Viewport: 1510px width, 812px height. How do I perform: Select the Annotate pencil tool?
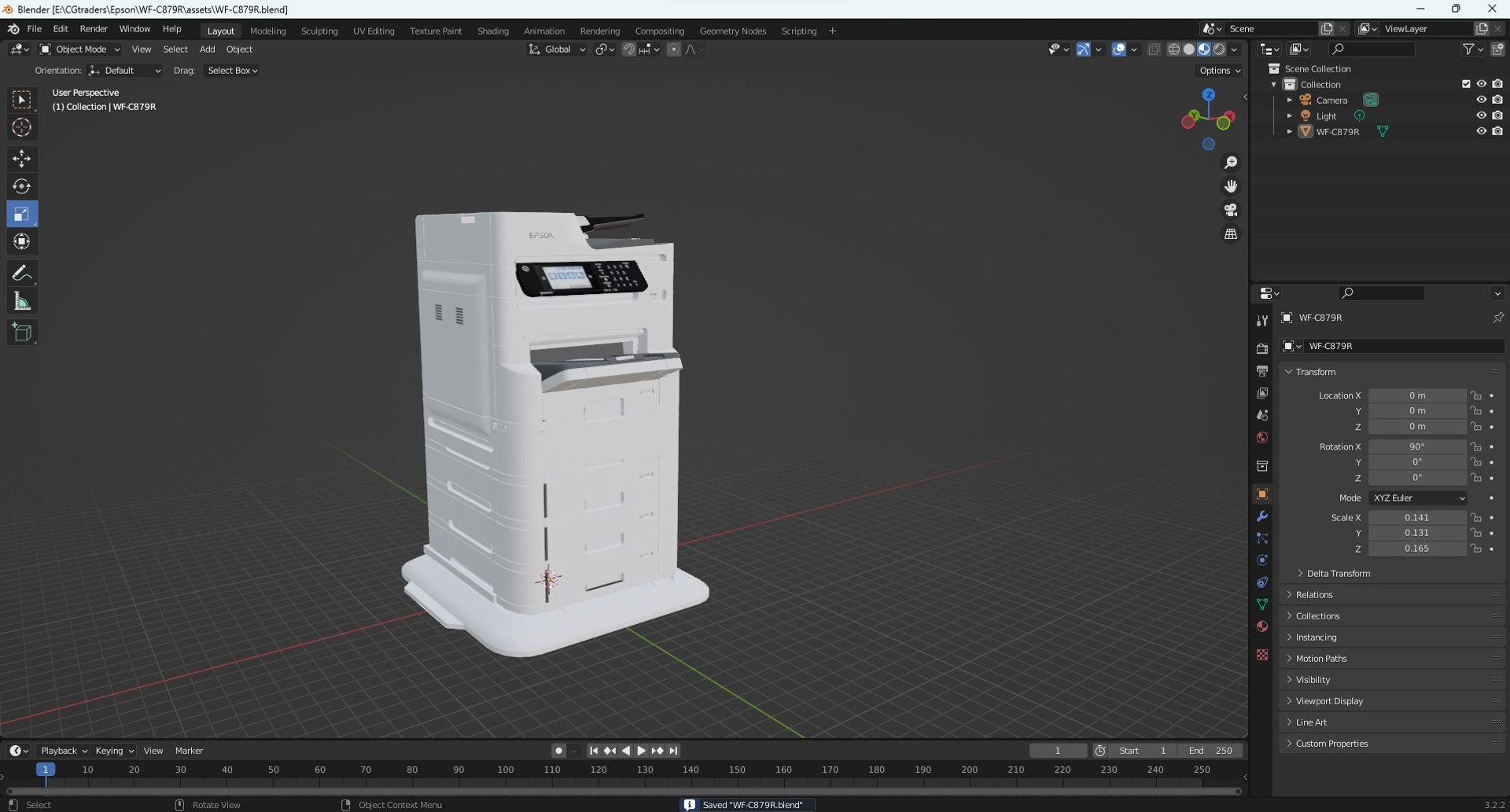(22, 274)
